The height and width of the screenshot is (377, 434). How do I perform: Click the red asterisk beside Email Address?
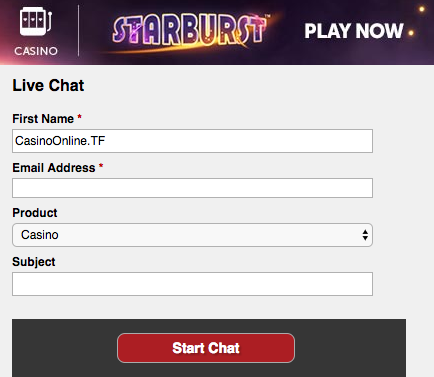[x=101, y=166]
